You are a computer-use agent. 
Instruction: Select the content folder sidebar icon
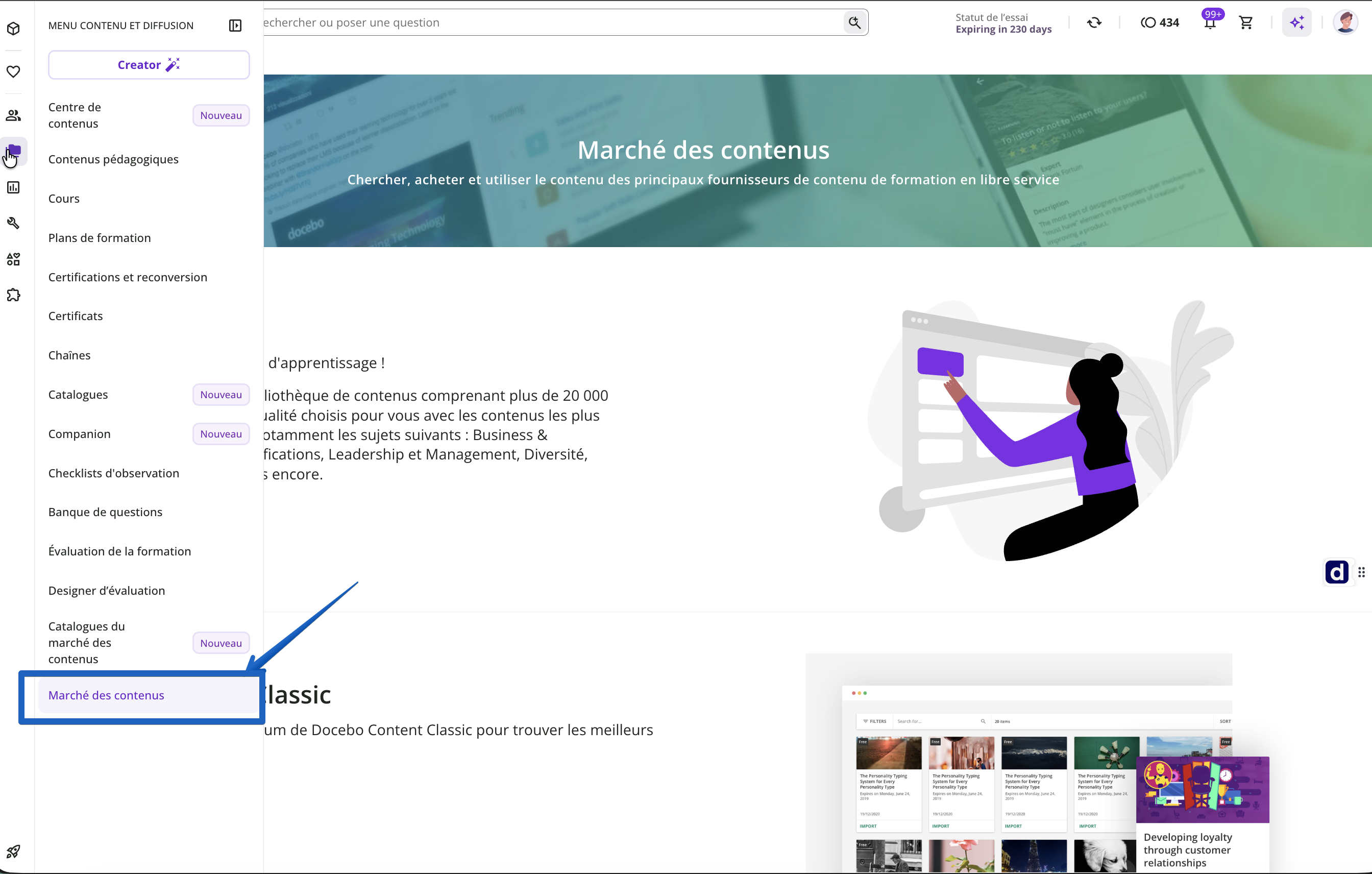coord(14,151)
